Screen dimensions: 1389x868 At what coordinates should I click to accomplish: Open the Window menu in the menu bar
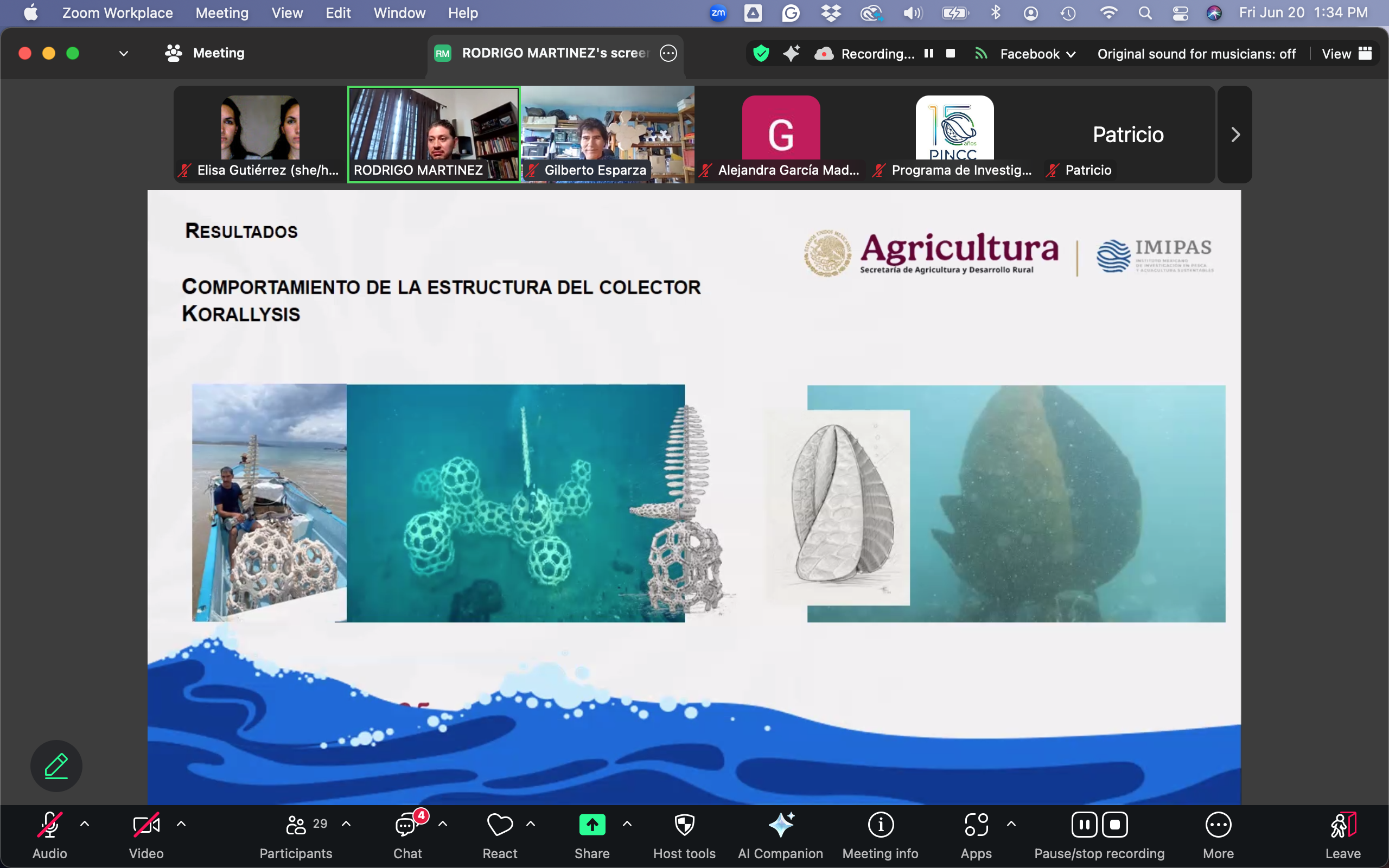[x=399, y=12]
